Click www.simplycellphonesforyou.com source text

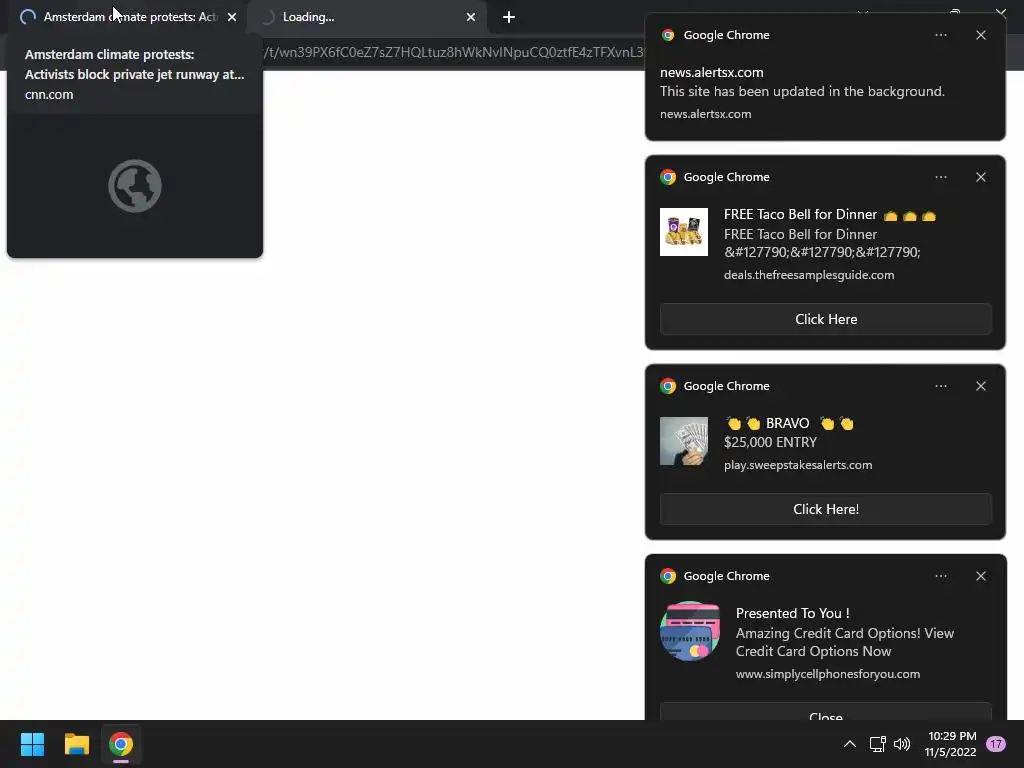coord(827,674)
